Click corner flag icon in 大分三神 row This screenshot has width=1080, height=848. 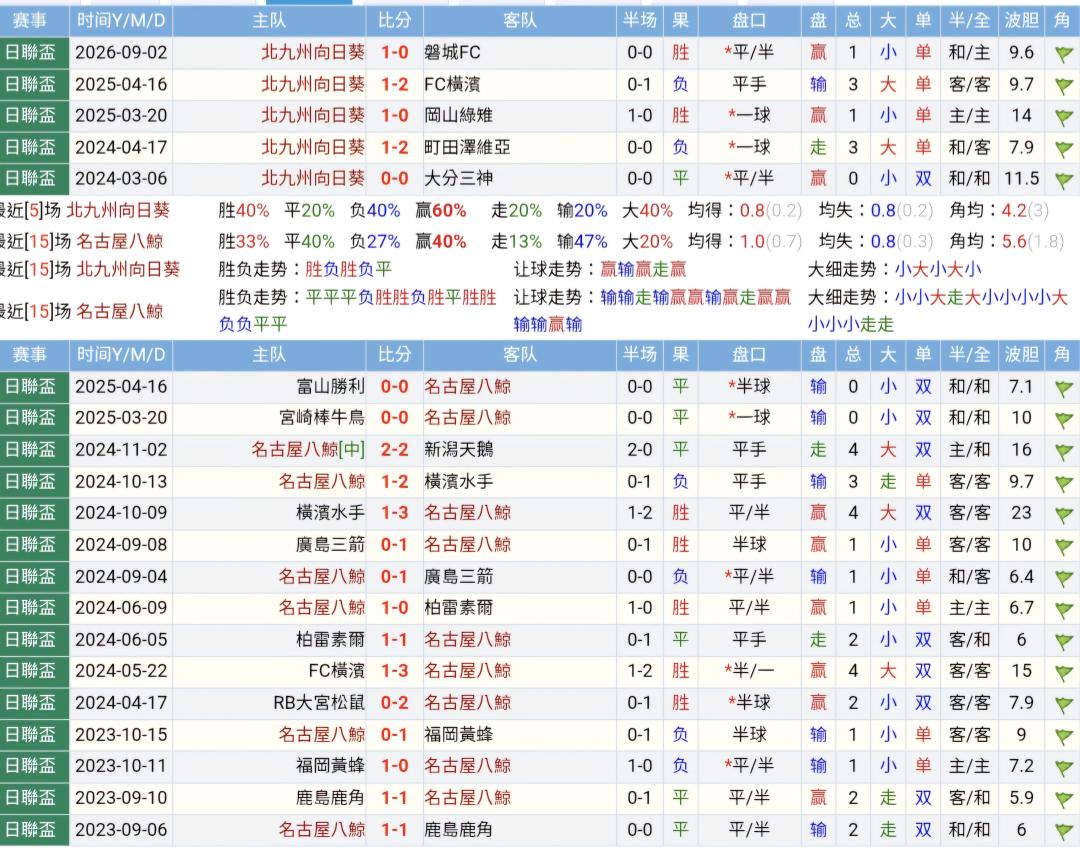[1064, 180]
